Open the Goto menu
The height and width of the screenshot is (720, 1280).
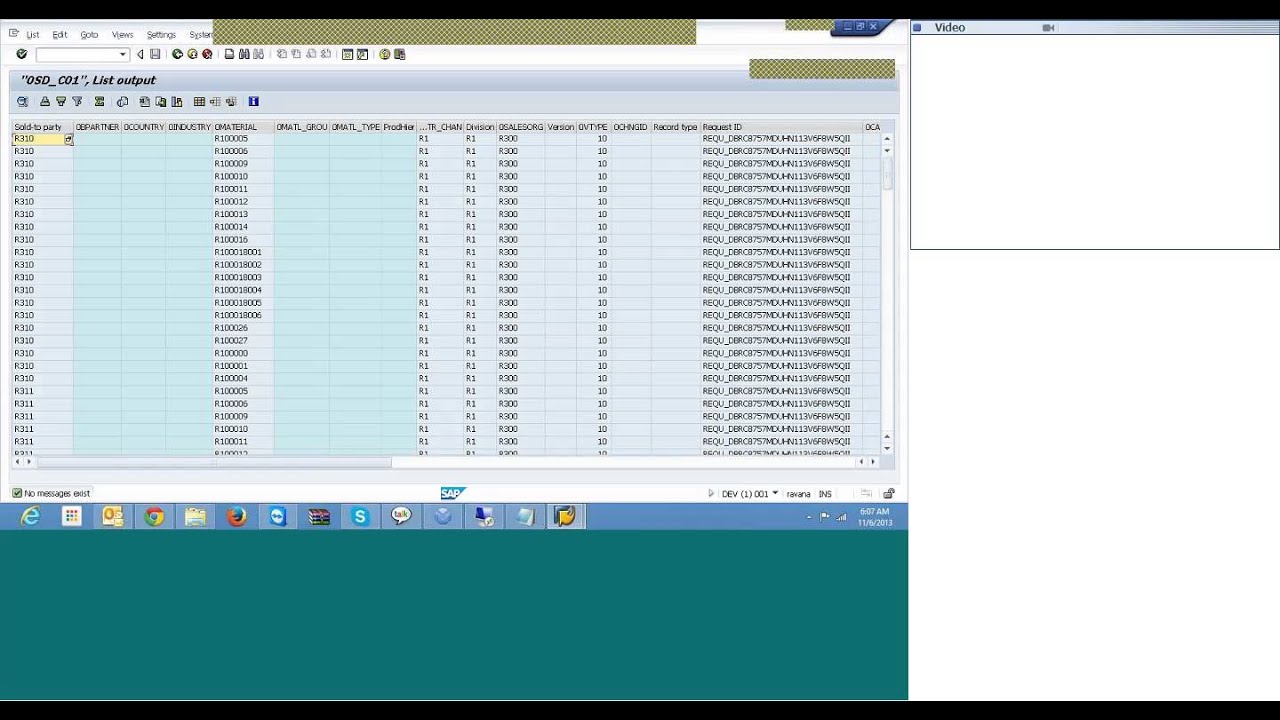pos(89,34)
